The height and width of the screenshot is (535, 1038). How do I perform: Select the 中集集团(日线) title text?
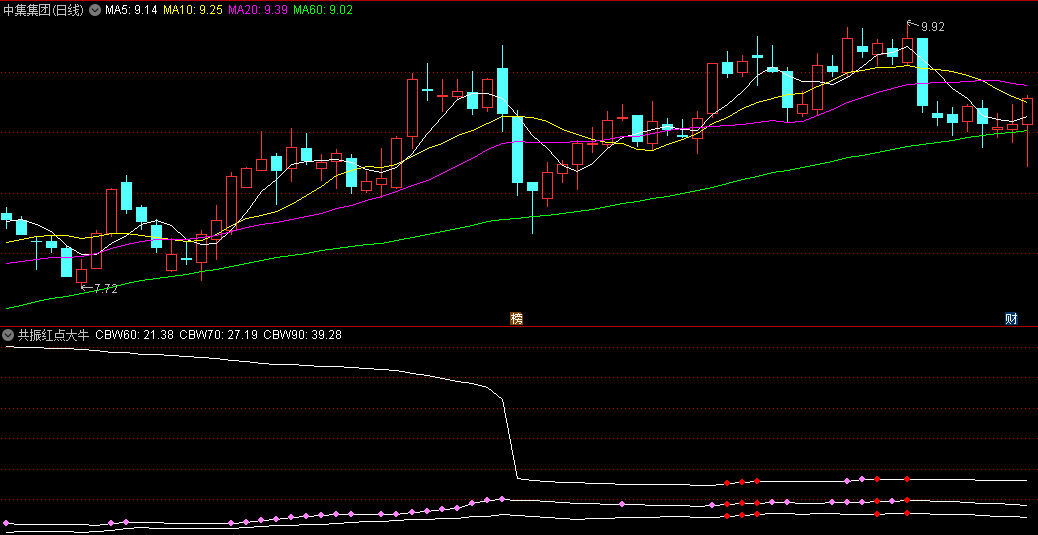44,10
